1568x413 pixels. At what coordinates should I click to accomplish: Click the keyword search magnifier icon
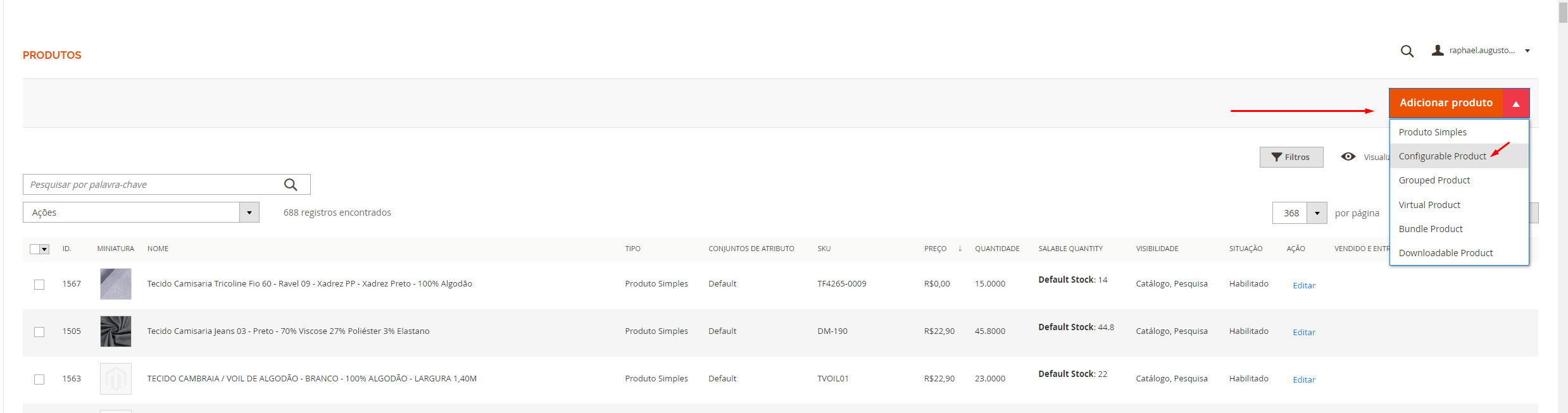pyautogui.click(x=291, y=185)
